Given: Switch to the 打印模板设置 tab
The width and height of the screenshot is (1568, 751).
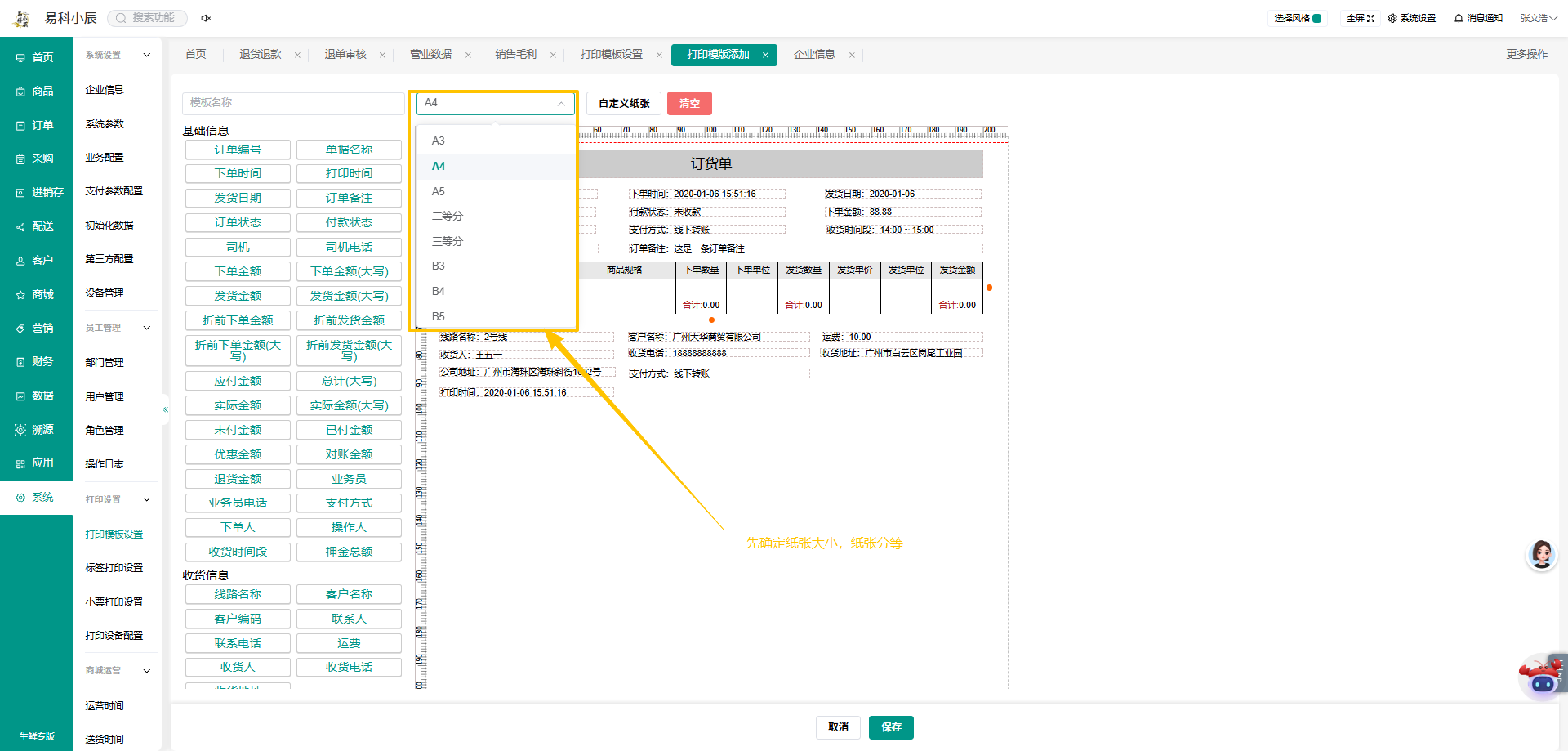Looking at the screenshot, I should [612, 55].
